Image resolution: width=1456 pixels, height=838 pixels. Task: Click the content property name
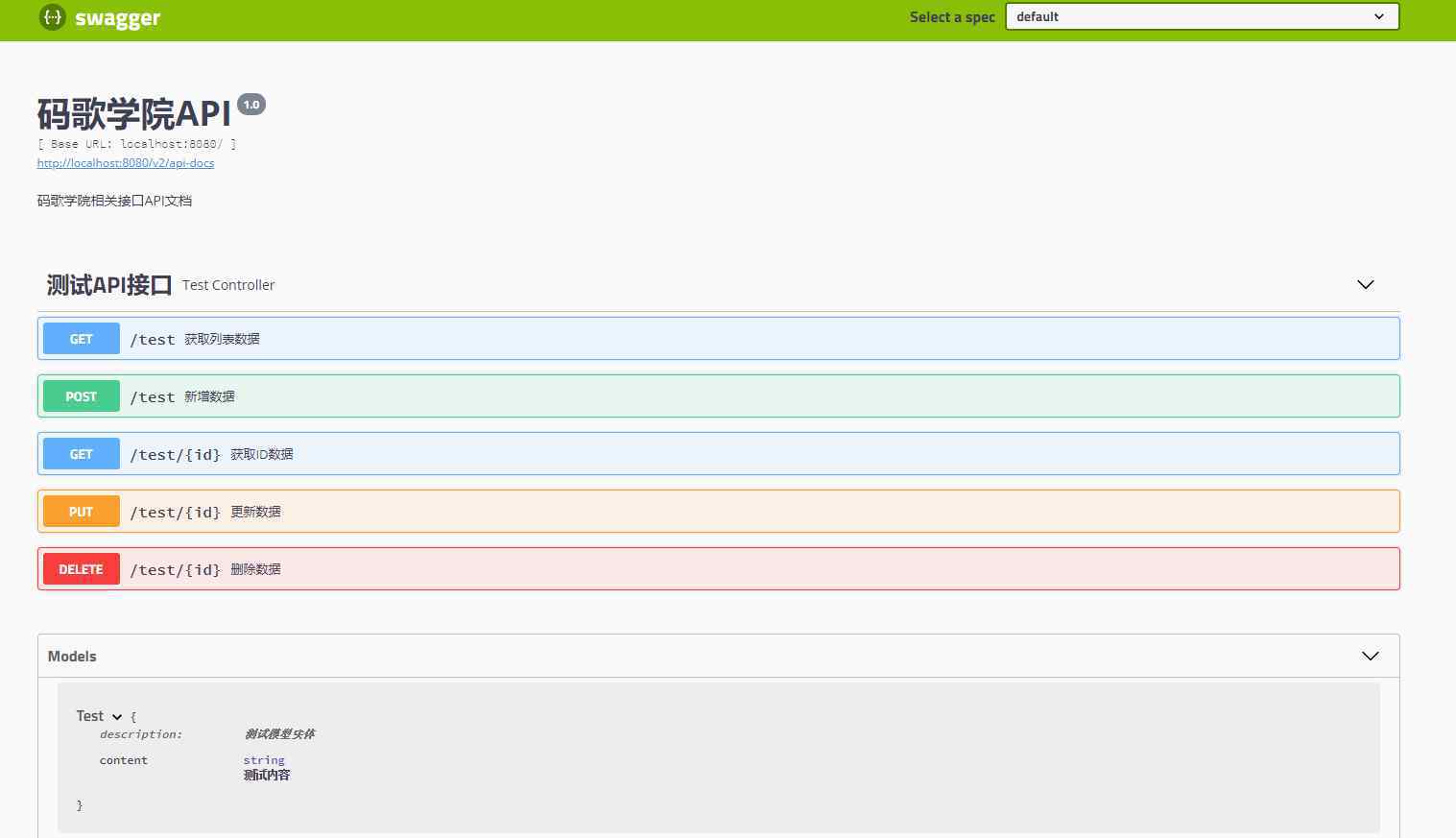124,760
